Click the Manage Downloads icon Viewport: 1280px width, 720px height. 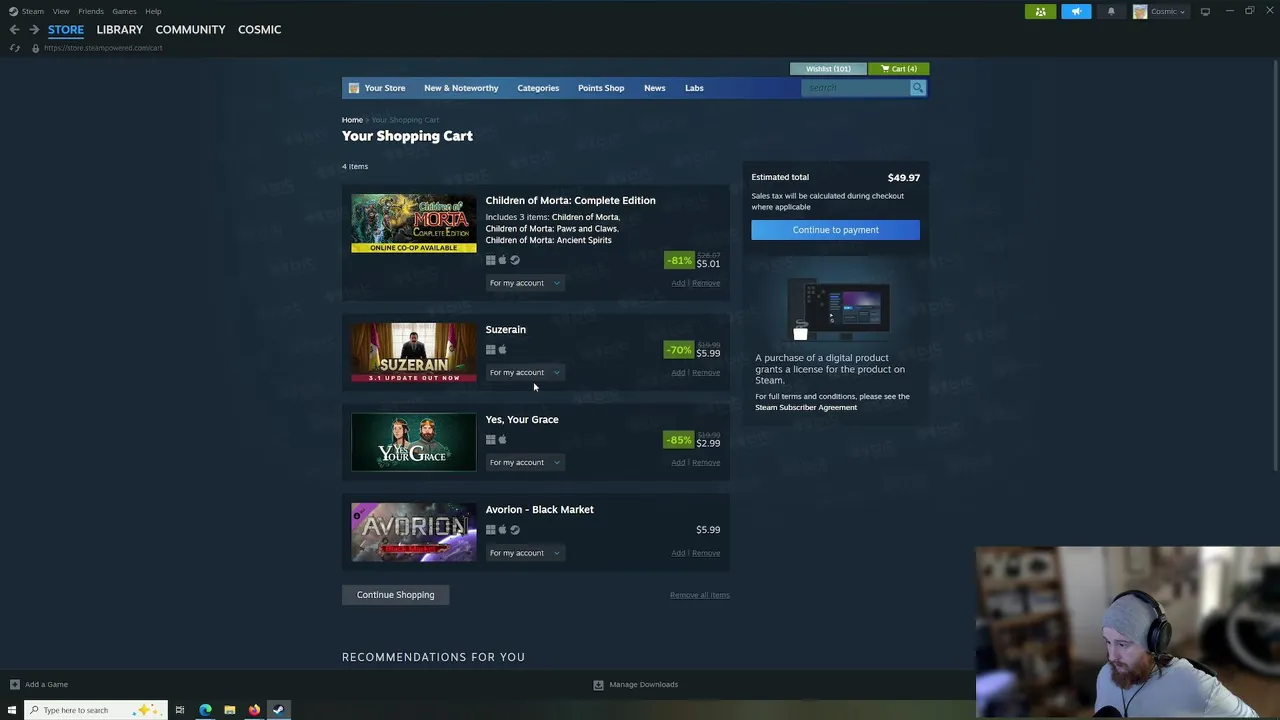(598, 684)
